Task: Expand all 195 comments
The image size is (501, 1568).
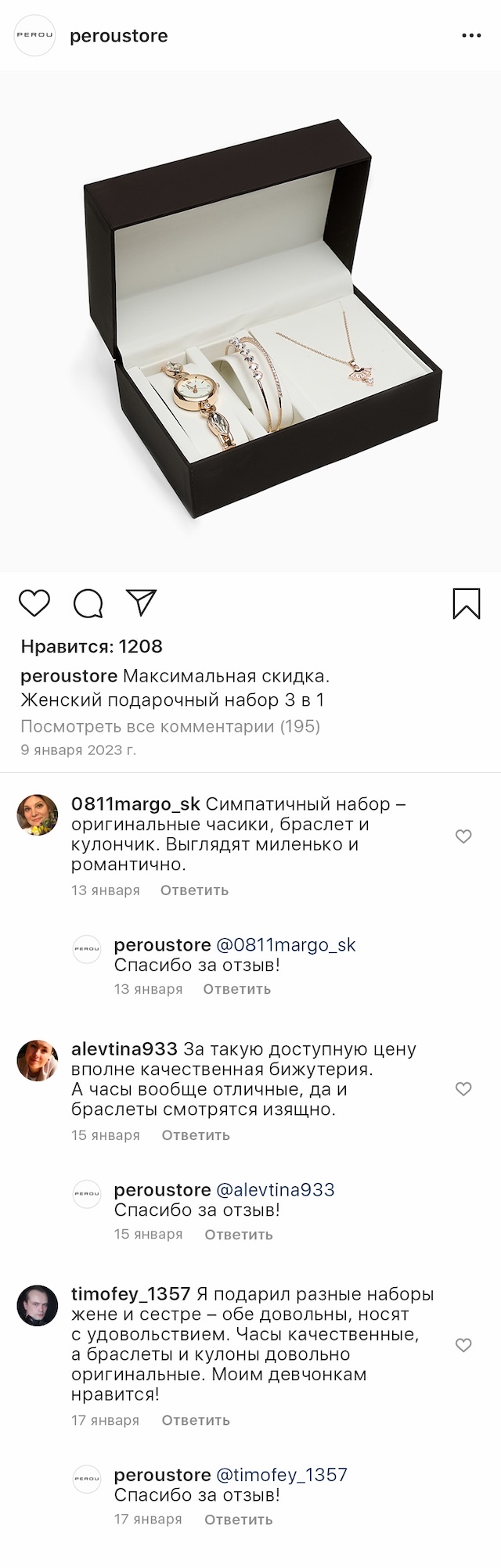Action: coord(170,726)
